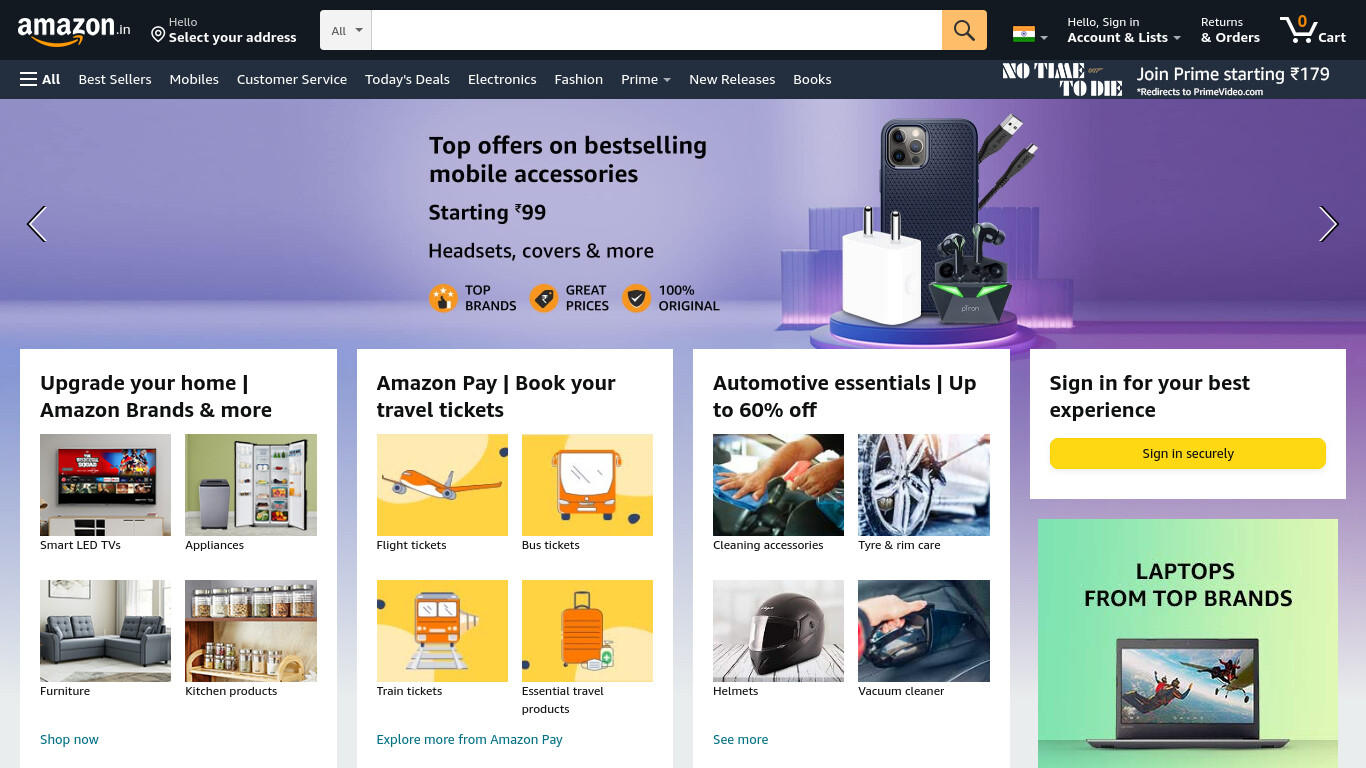Go to Electronics in navigation bar

(x=502, y=79)
